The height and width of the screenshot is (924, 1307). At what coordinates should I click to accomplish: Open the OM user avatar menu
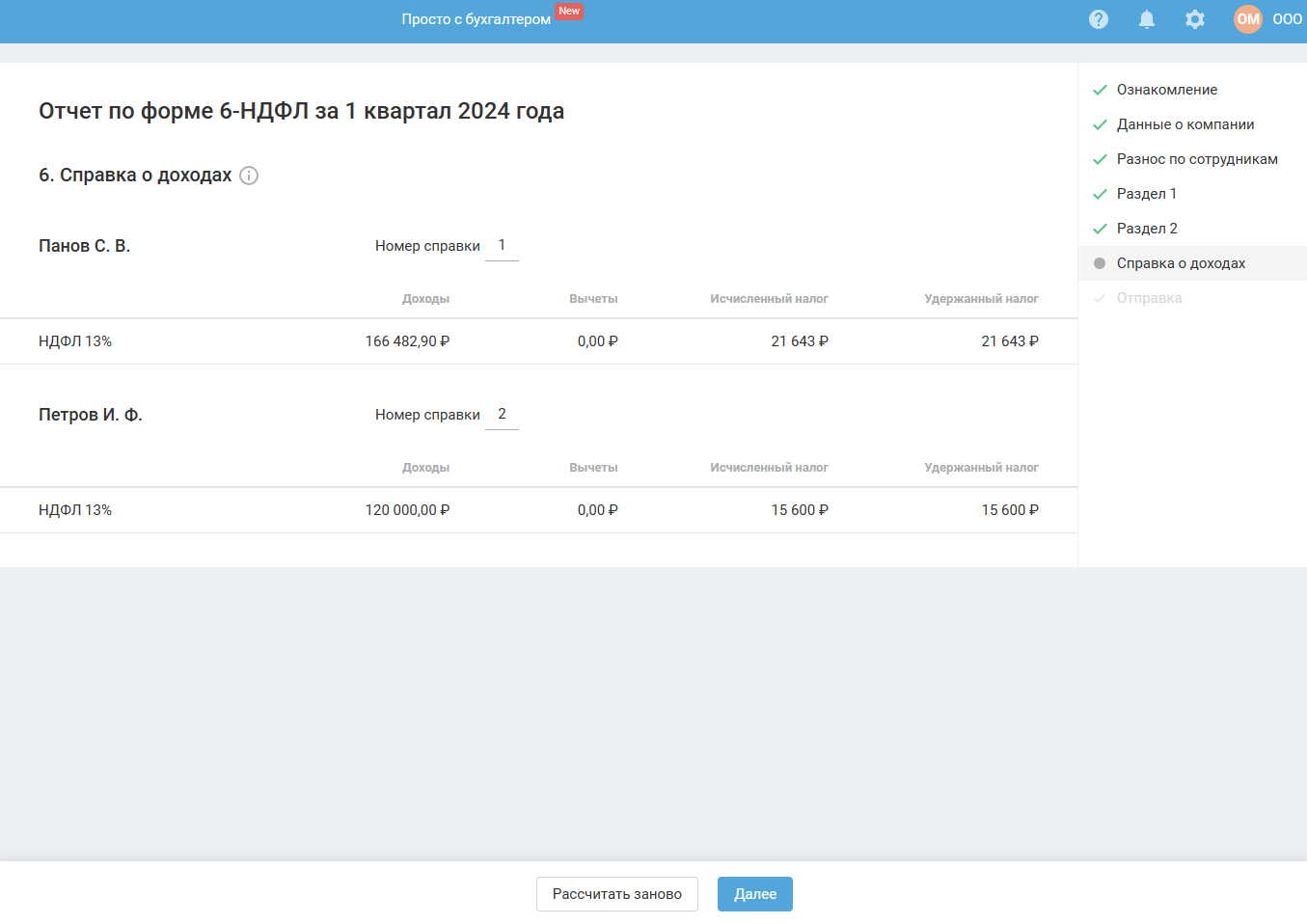point(1248,19)
